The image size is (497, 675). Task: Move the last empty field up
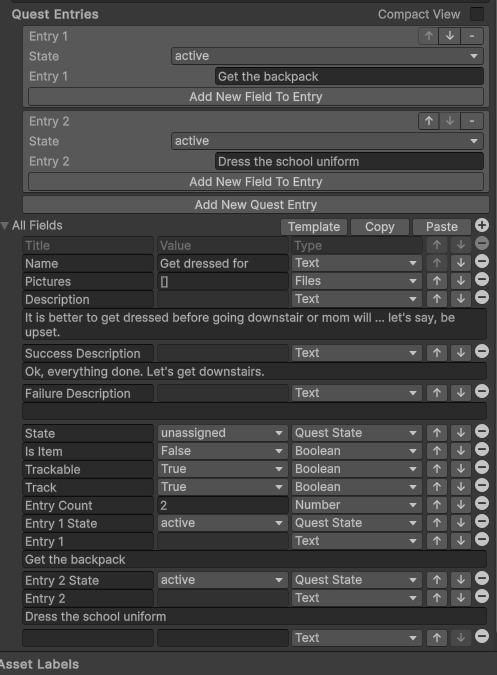pos(437,638)
